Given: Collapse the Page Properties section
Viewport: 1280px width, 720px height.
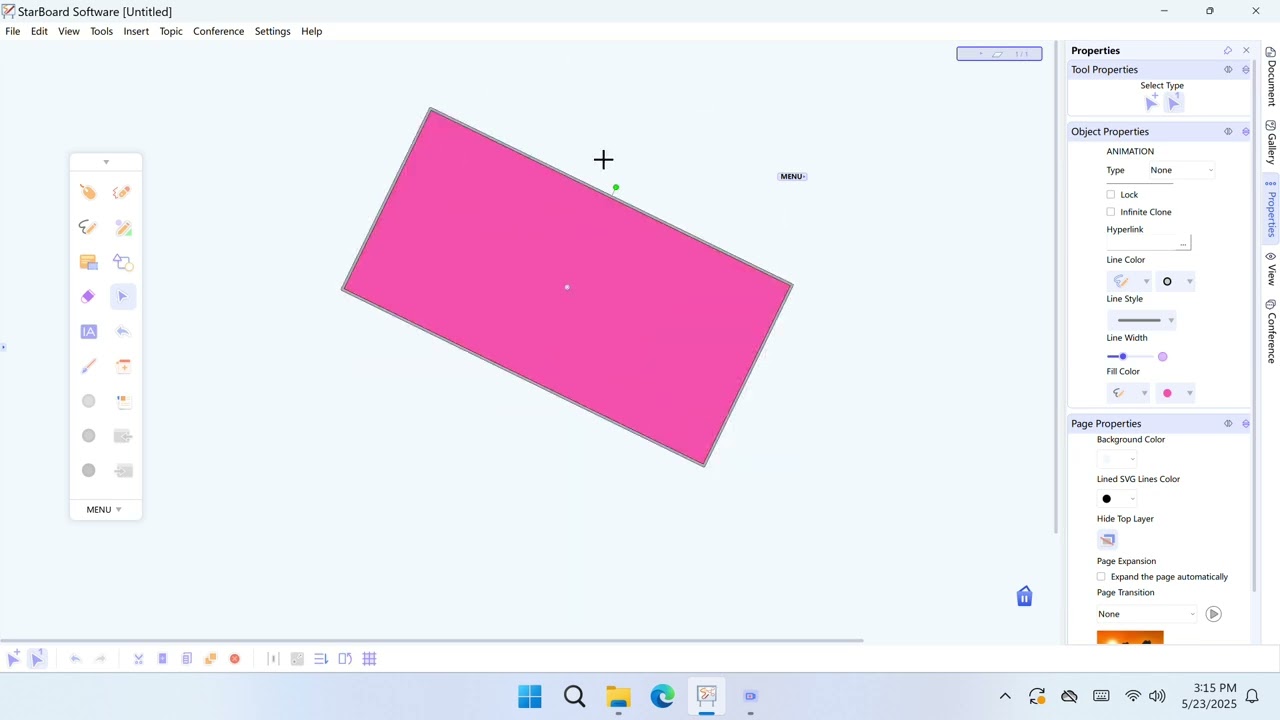Looking at the screenshot, I should [1246, 424].
